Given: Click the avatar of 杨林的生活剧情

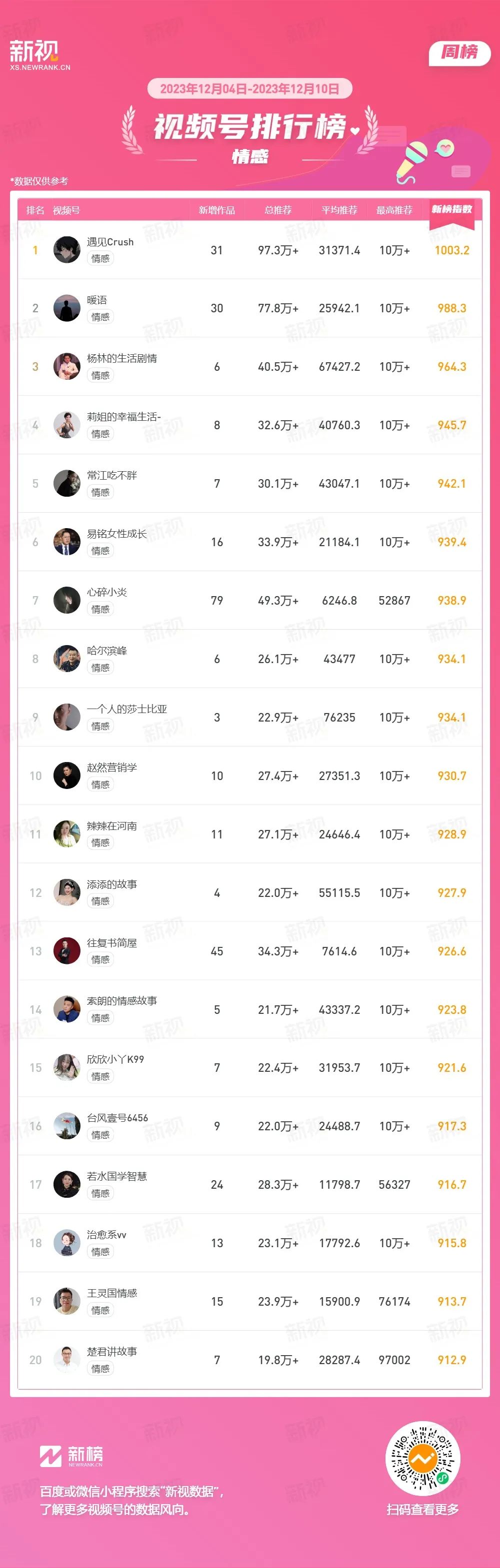Looking at the screenshot, I should tap(67, 366).
